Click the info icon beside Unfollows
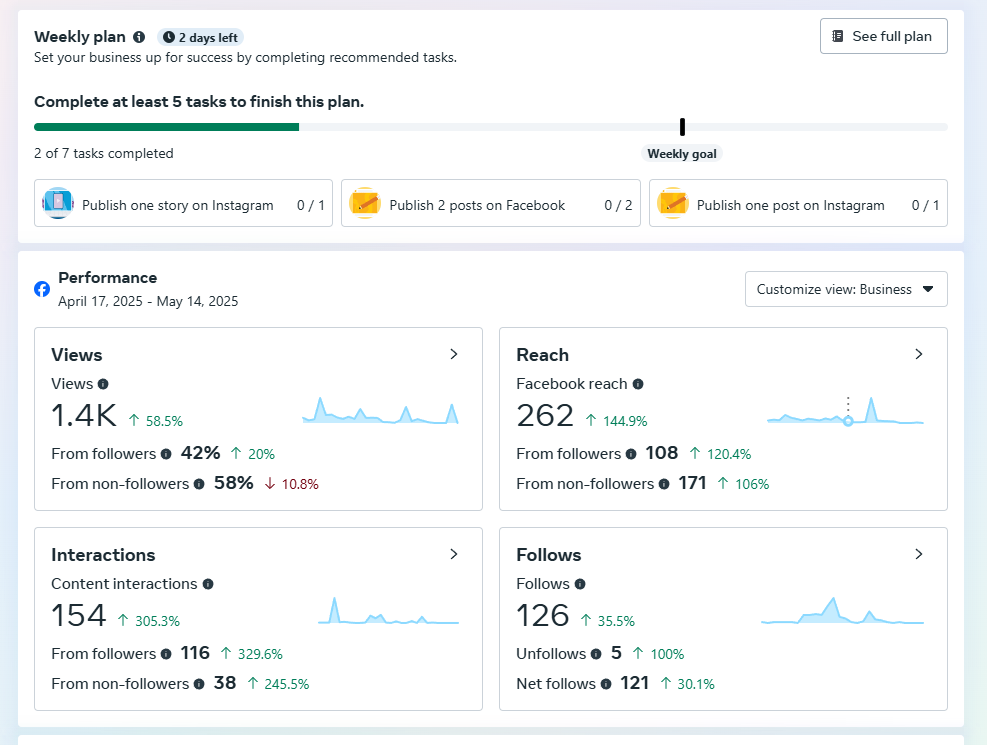This screenshot has width=987, height=745. click(596, 654)
